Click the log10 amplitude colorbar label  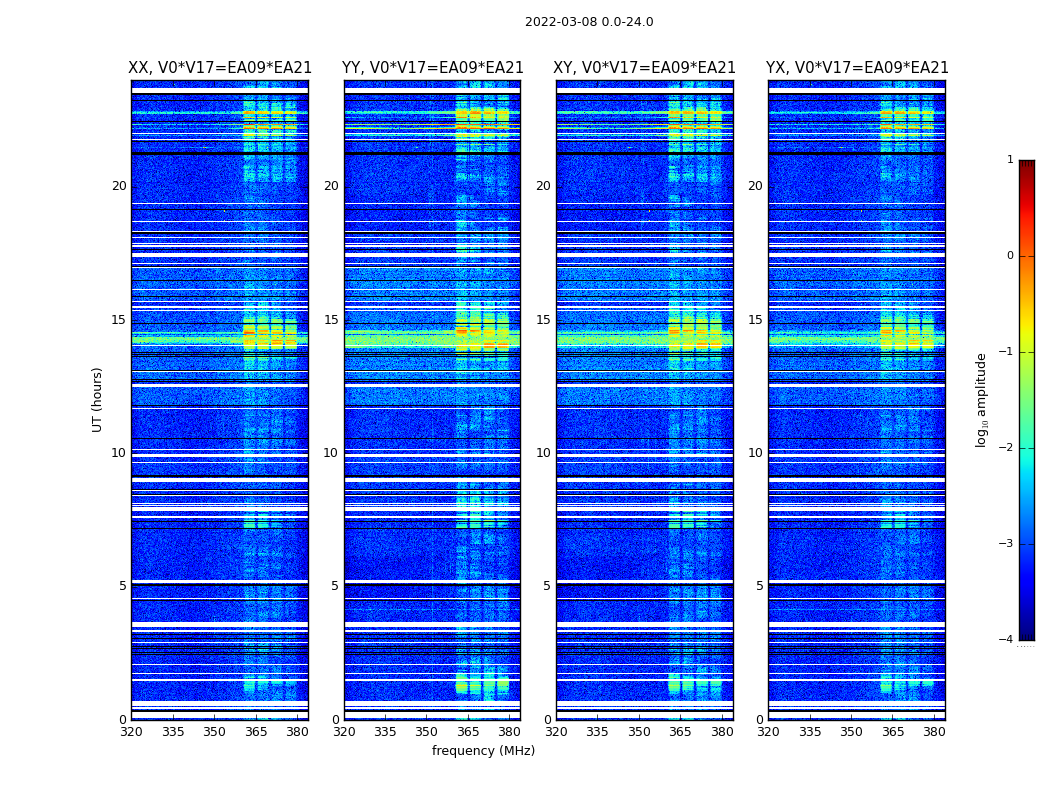[x=981, y=400]
